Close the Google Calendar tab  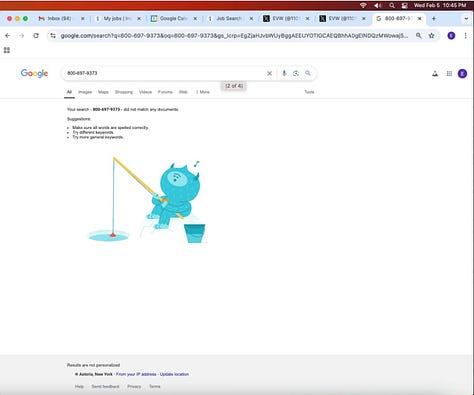pyautogui.click(x=195, y=19)
